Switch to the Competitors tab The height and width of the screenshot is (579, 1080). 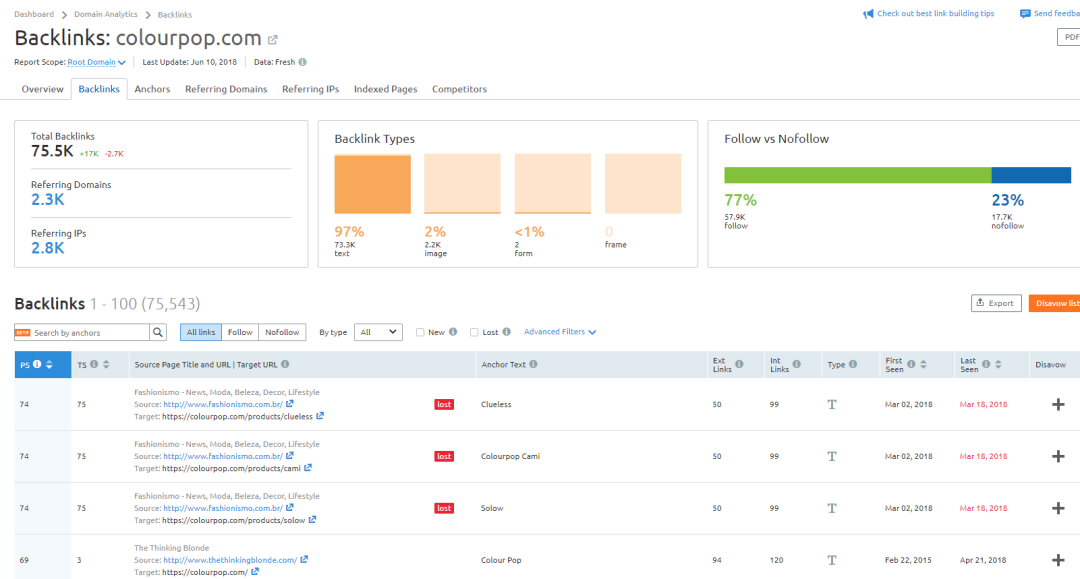tap(459, 89)
